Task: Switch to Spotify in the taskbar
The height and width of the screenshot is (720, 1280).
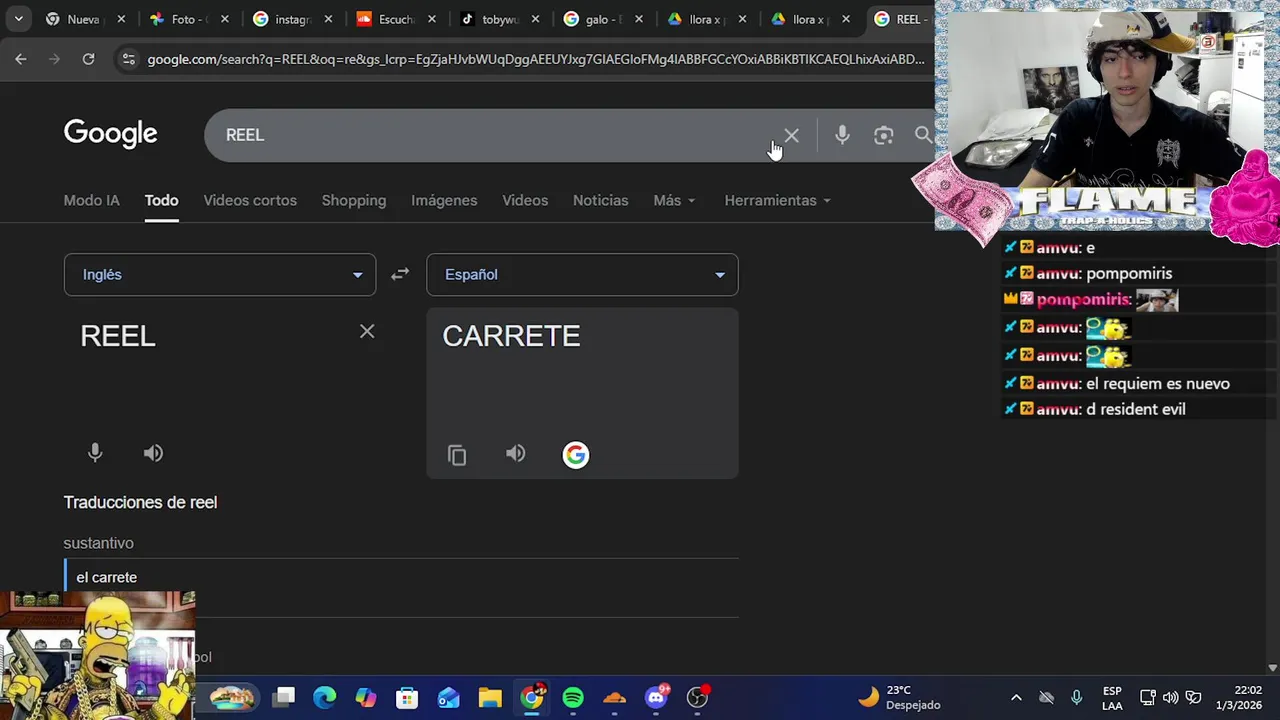Action: pyautogui.click(x=573, y=697)
